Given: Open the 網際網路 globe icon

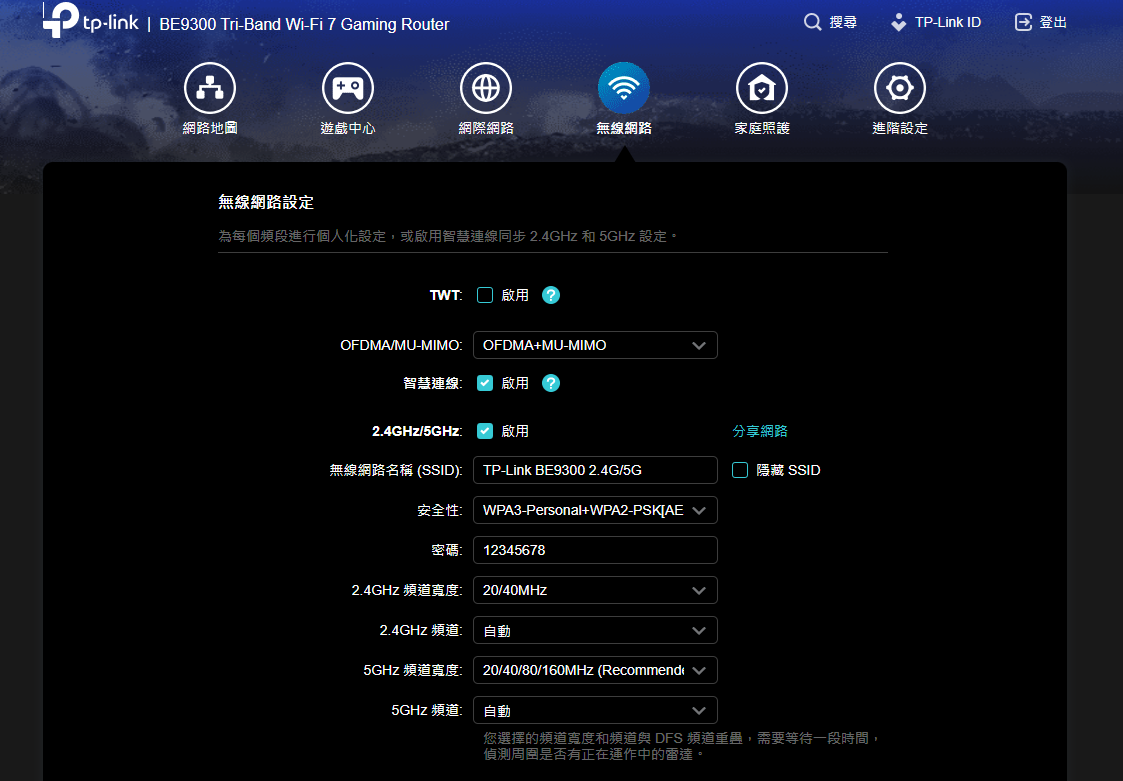Looking at the screenshot, I should [486, 88].
